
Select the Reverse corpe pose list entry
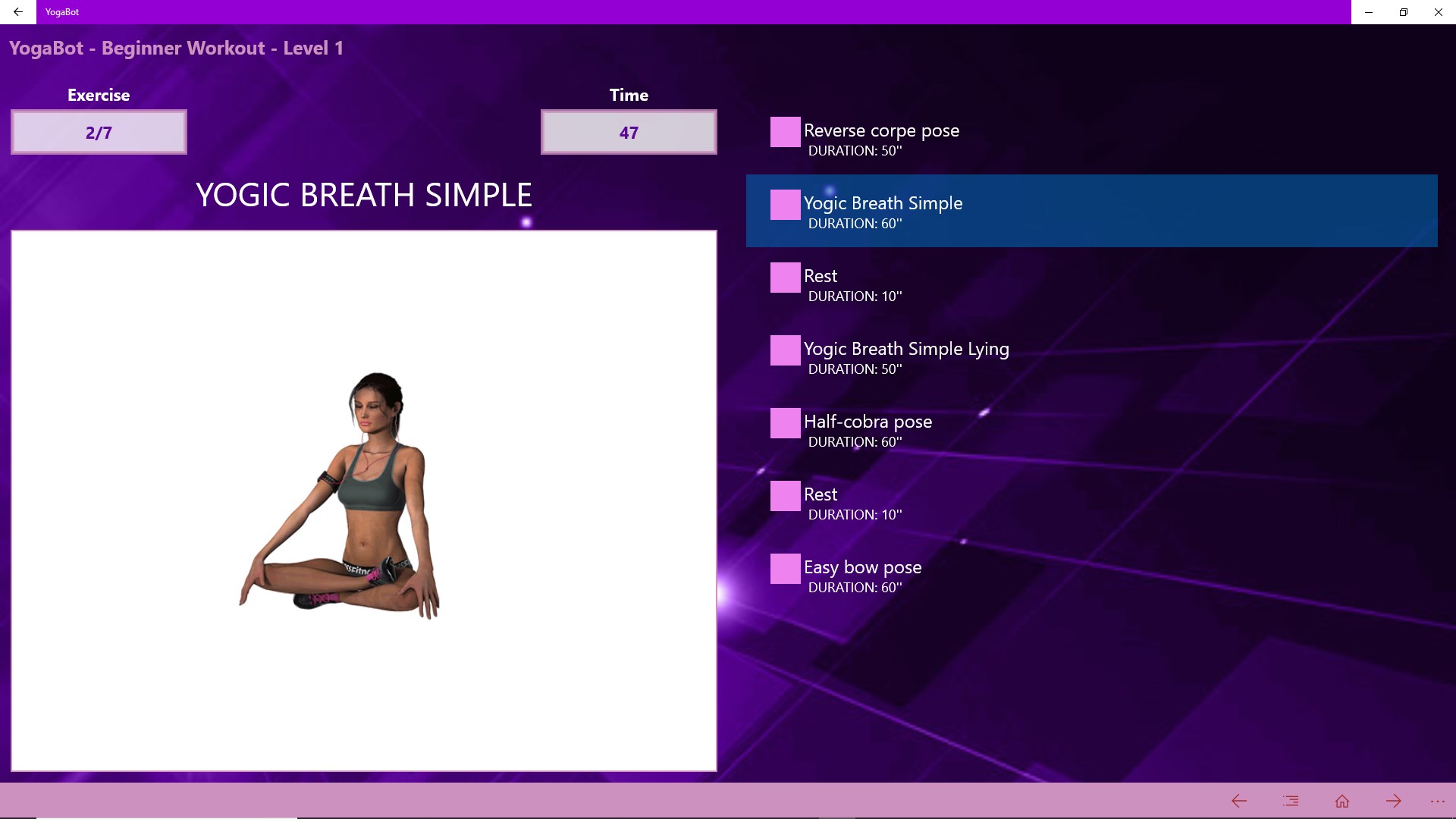click(x=881, y=131)
